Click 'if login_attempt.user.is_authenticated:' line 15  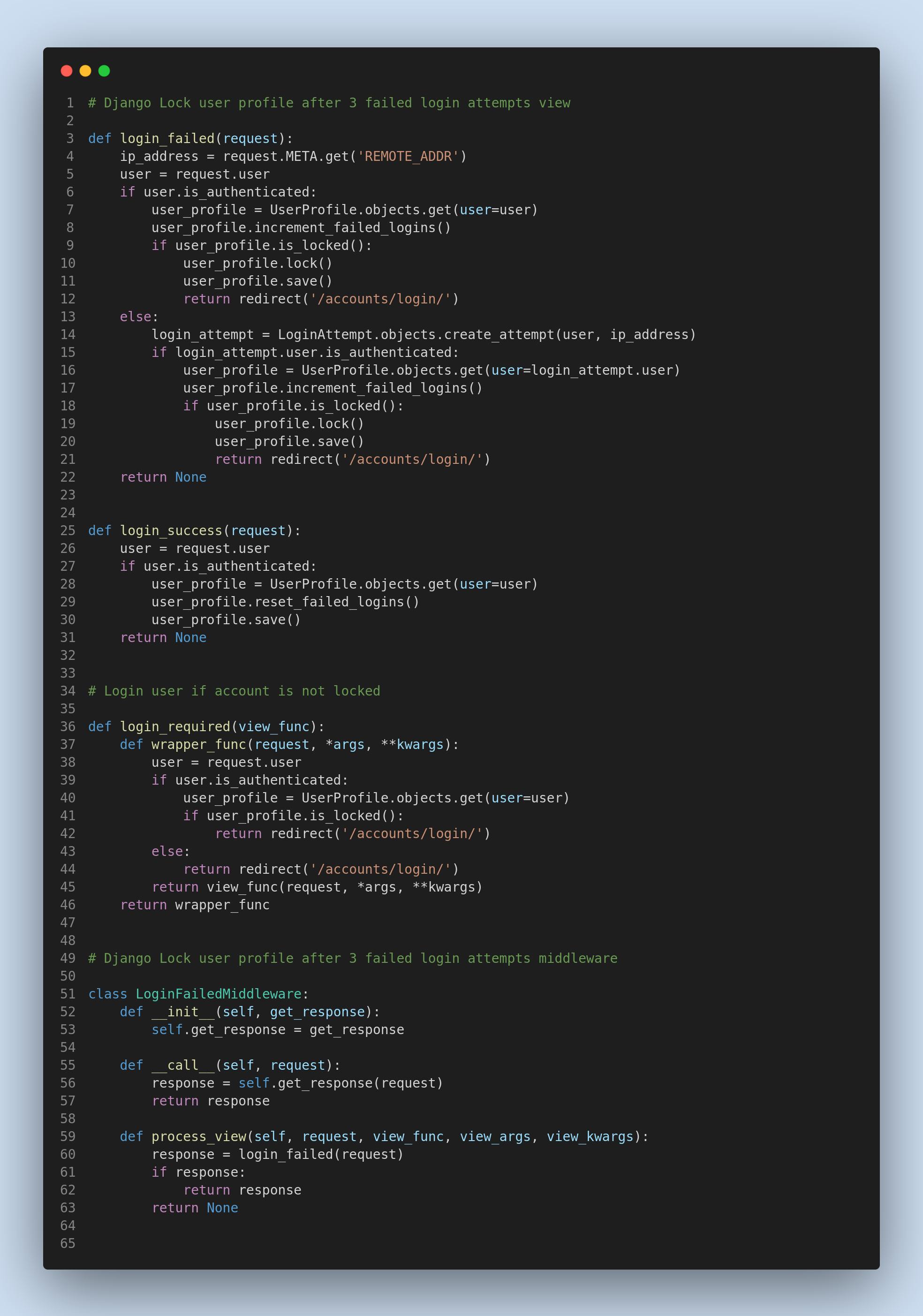tap(306, 353)
